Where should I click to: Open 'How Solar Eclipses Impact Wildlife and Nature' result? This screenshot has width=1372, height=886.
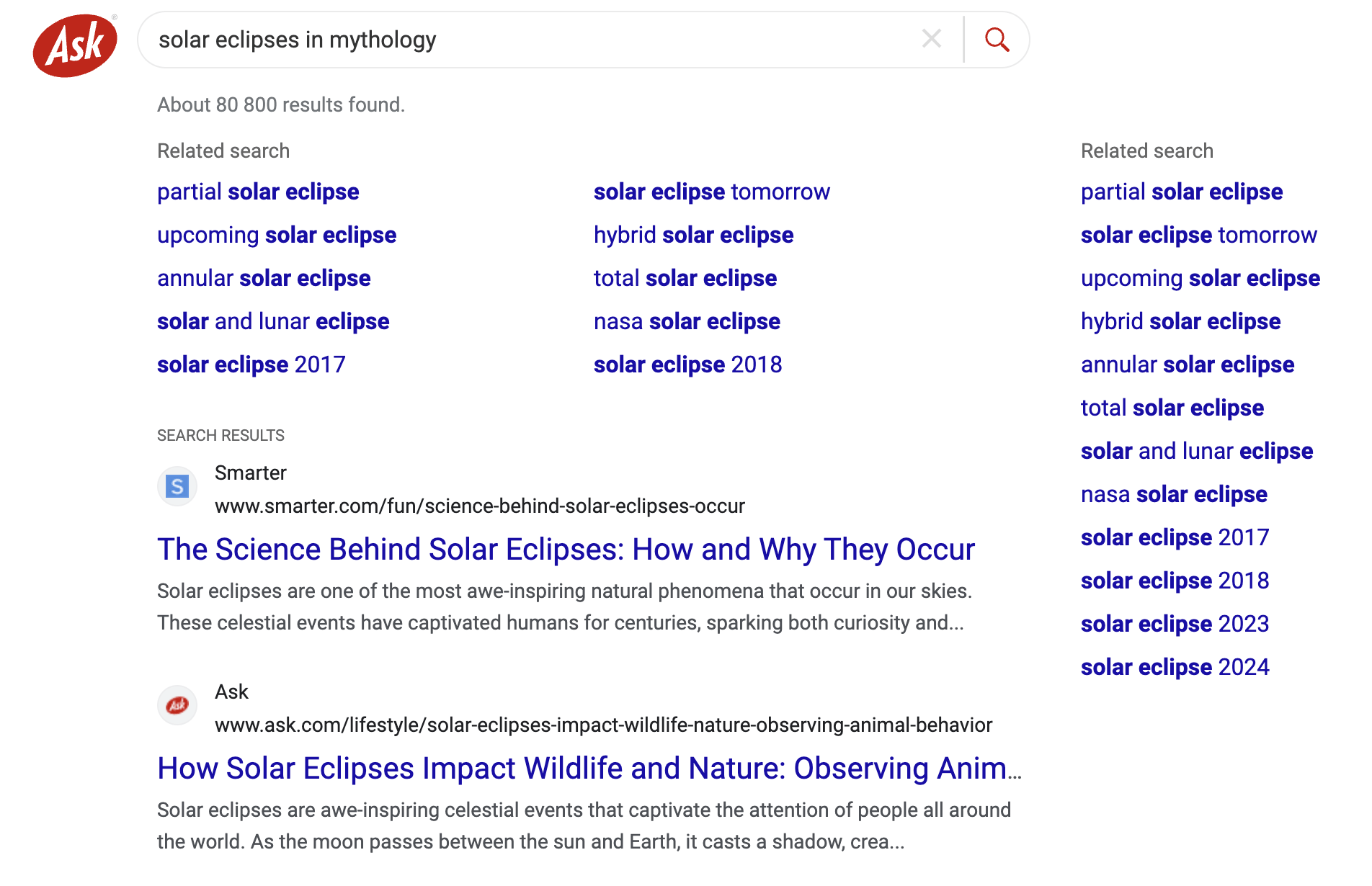click(x=589, y=769)
